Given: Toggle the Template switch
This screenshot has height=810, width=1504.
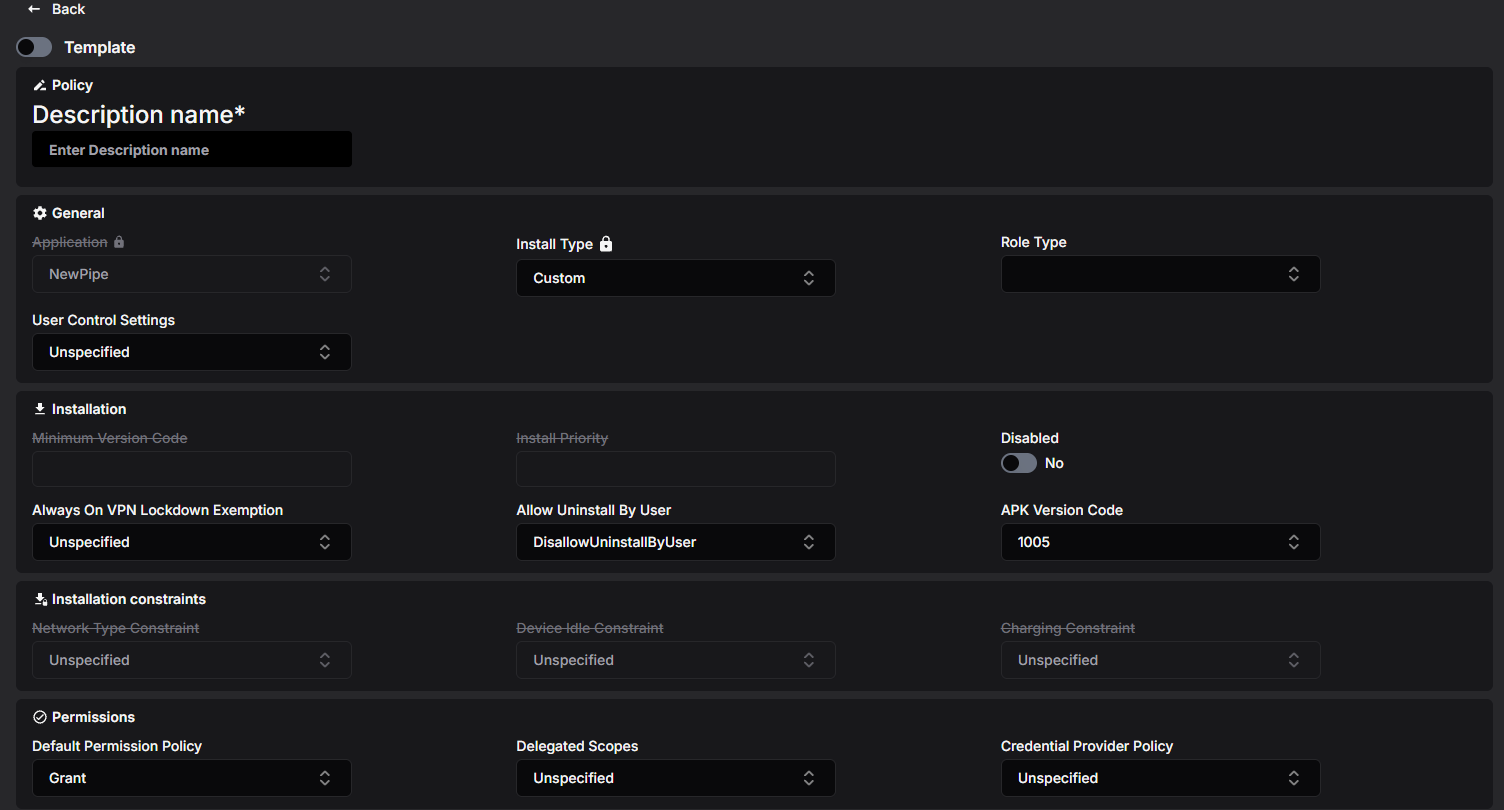Looking at the screenshot, I should pos(34,47).
